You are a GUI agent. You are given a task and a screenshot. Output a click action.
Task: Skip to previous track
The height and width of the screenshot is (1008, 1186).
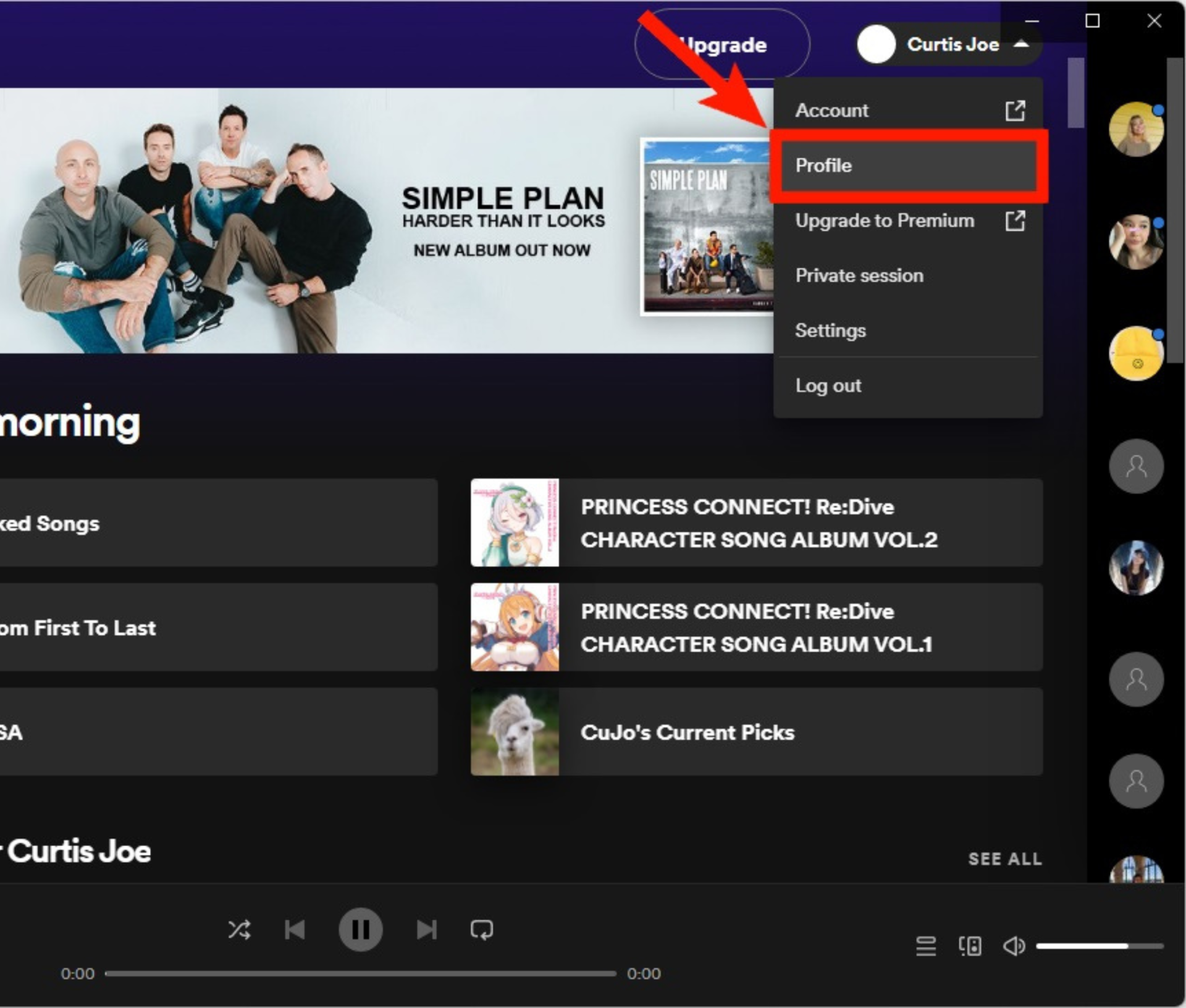pyautogui.click(x=295, y=930)
